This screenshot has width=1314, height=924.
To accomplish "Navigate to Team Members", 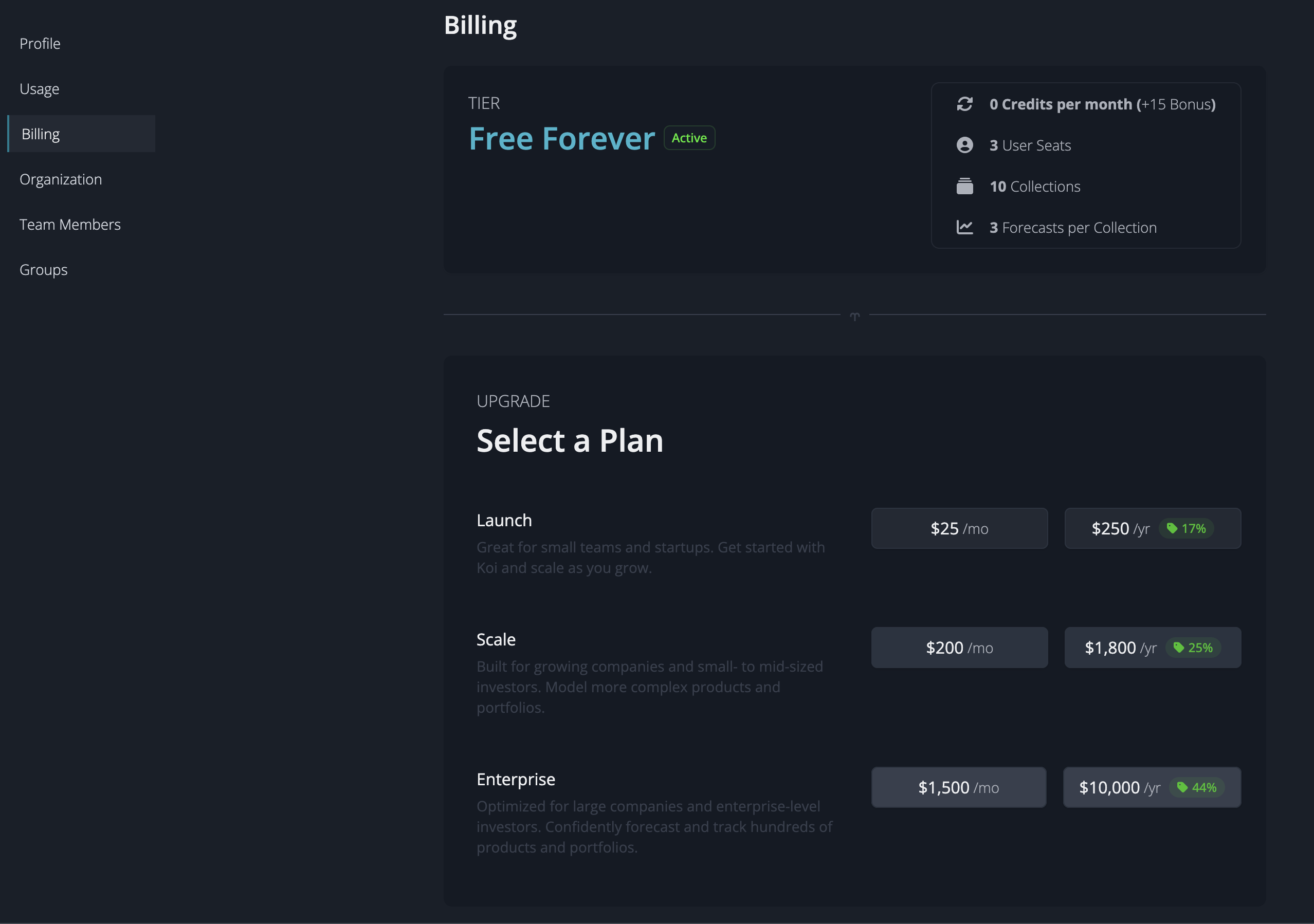I will [70, 224].
